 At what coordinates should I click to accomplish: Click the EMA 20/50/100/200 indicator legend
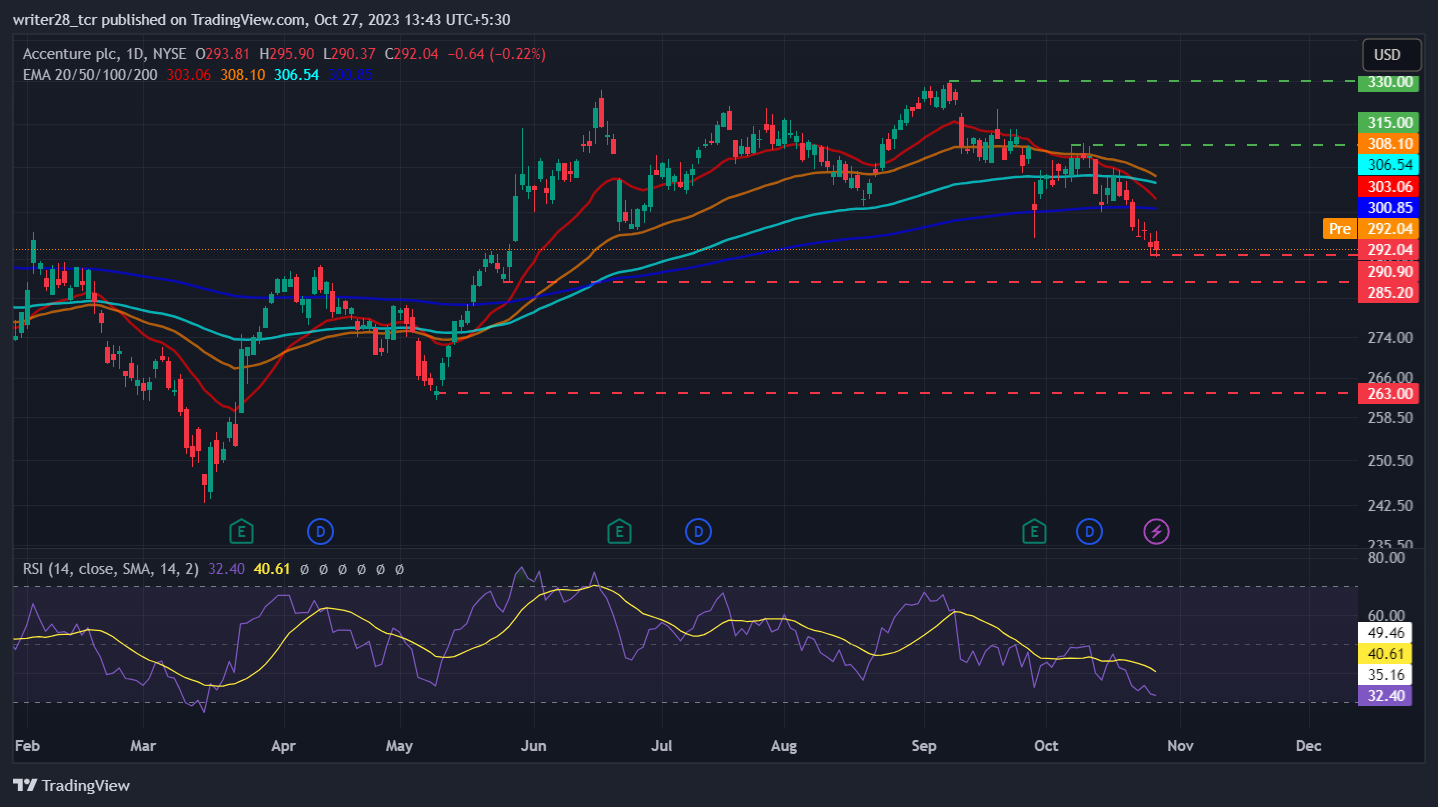[90, 74]
